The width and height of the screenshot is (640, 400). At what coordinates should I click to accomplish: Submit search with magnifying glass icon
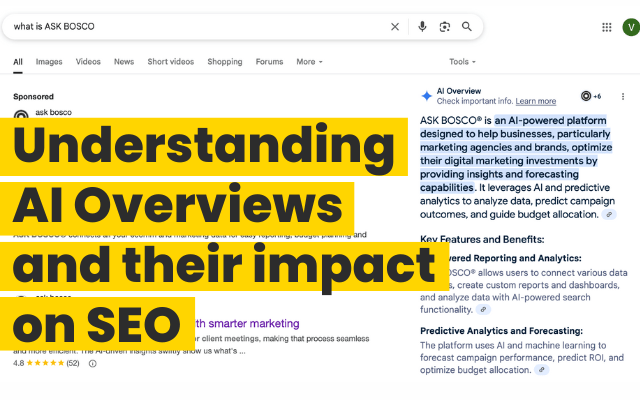click(x=467, y=27)
